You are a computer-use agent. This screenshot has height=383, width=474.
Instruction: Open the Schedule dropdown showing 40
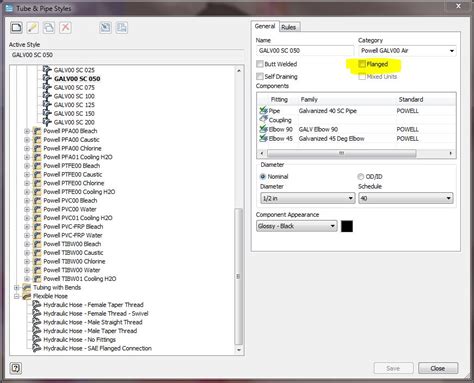tap(406, 198)
